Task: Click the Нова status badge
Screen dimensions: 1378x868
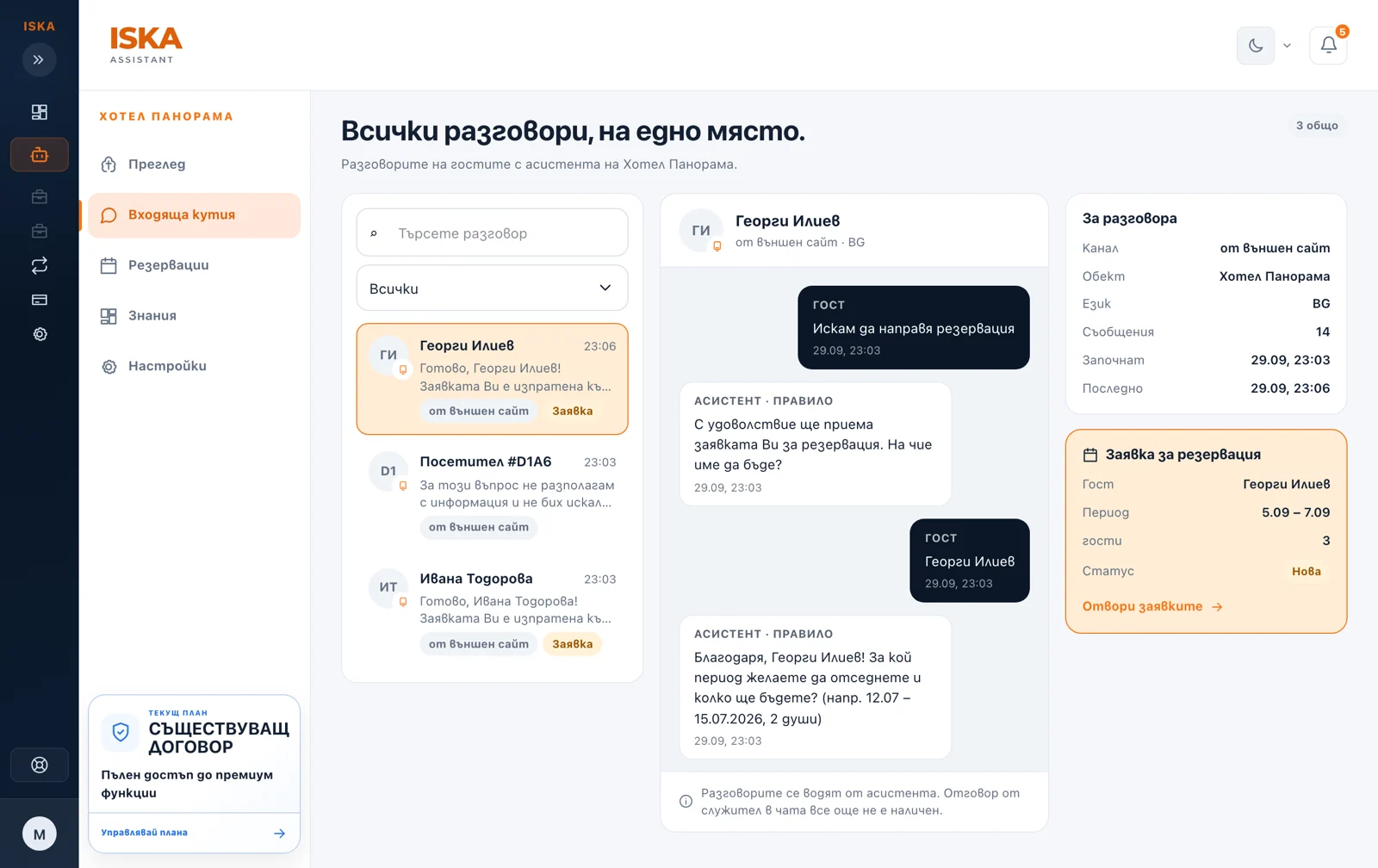Action: (1307, 571)
